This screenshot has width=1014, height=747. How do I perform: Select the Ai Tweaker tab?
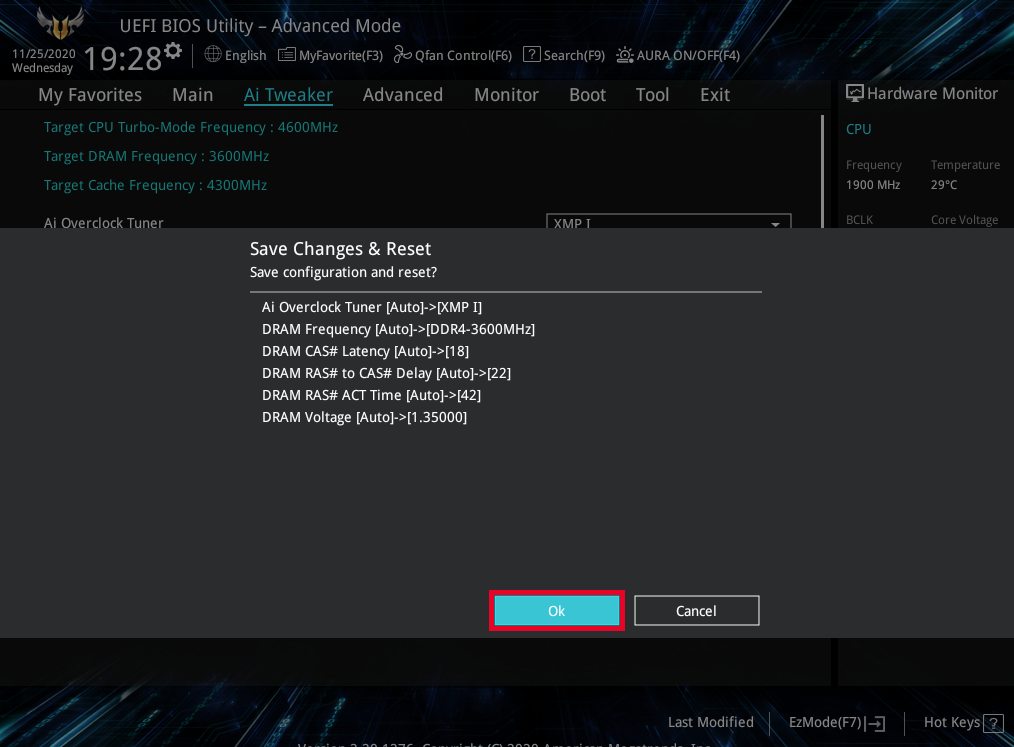(288, 95)
